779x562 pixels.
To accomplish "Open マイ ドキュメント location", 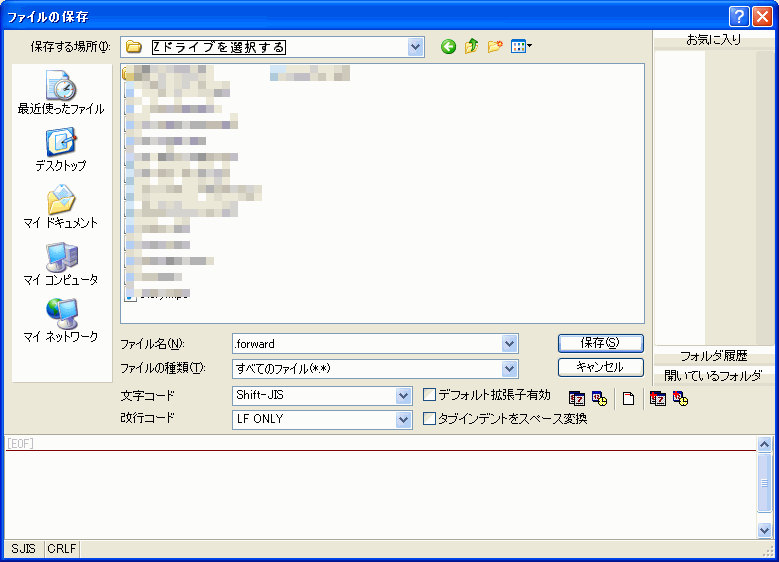I will click(x=61, y=207).
